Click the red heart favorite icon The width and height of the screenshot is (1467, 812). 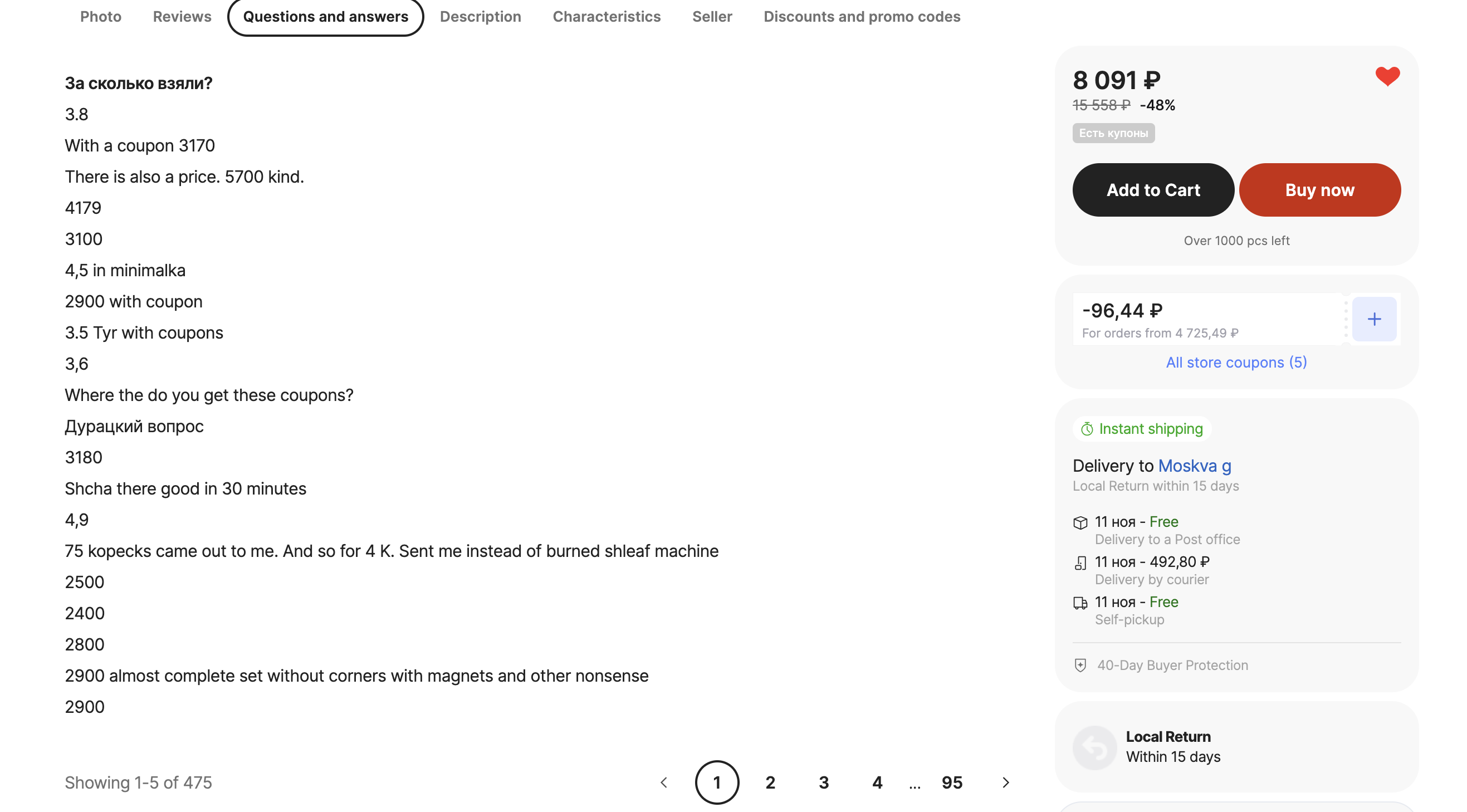(1387, 76)
